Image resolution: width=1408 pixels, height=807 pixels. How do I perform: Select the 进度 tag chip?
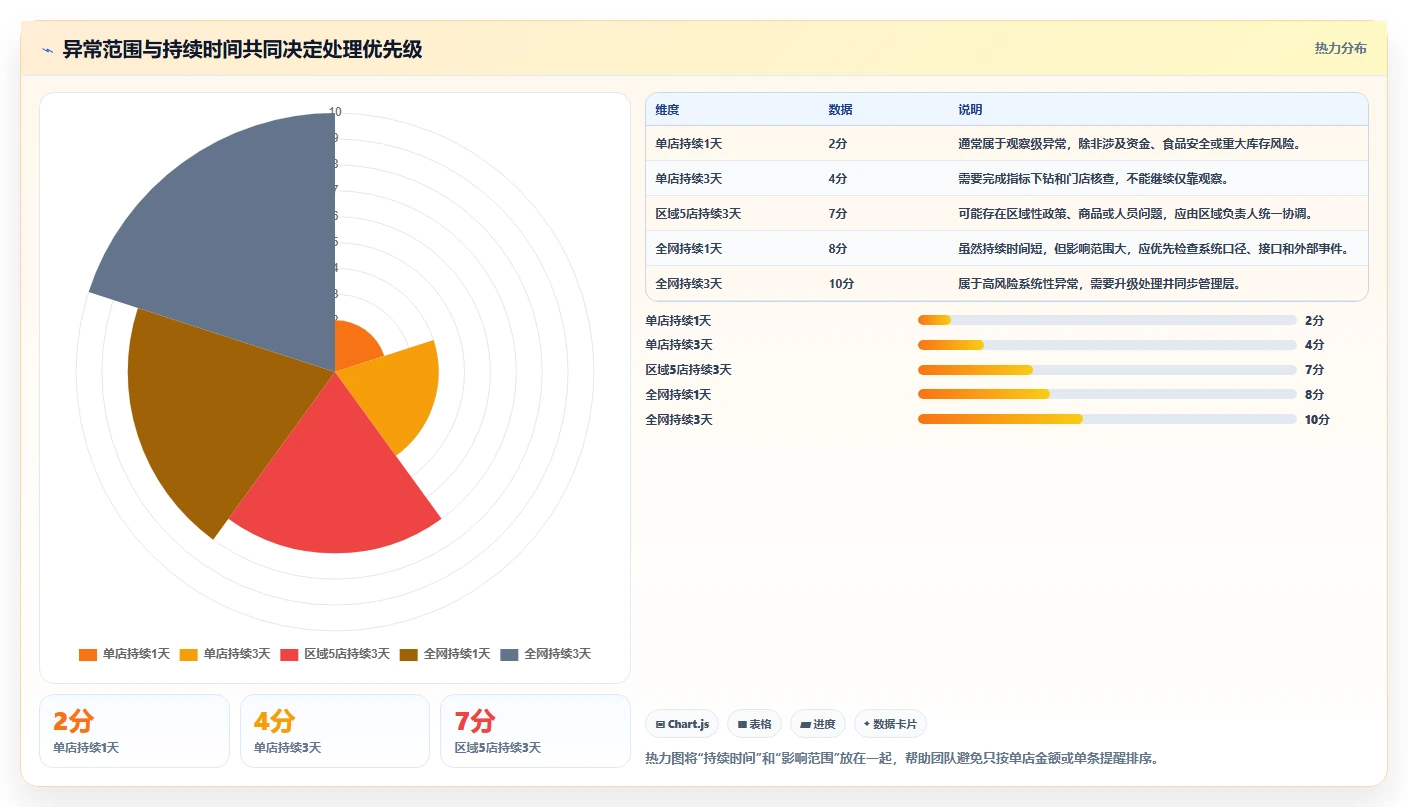pos(817,724)
